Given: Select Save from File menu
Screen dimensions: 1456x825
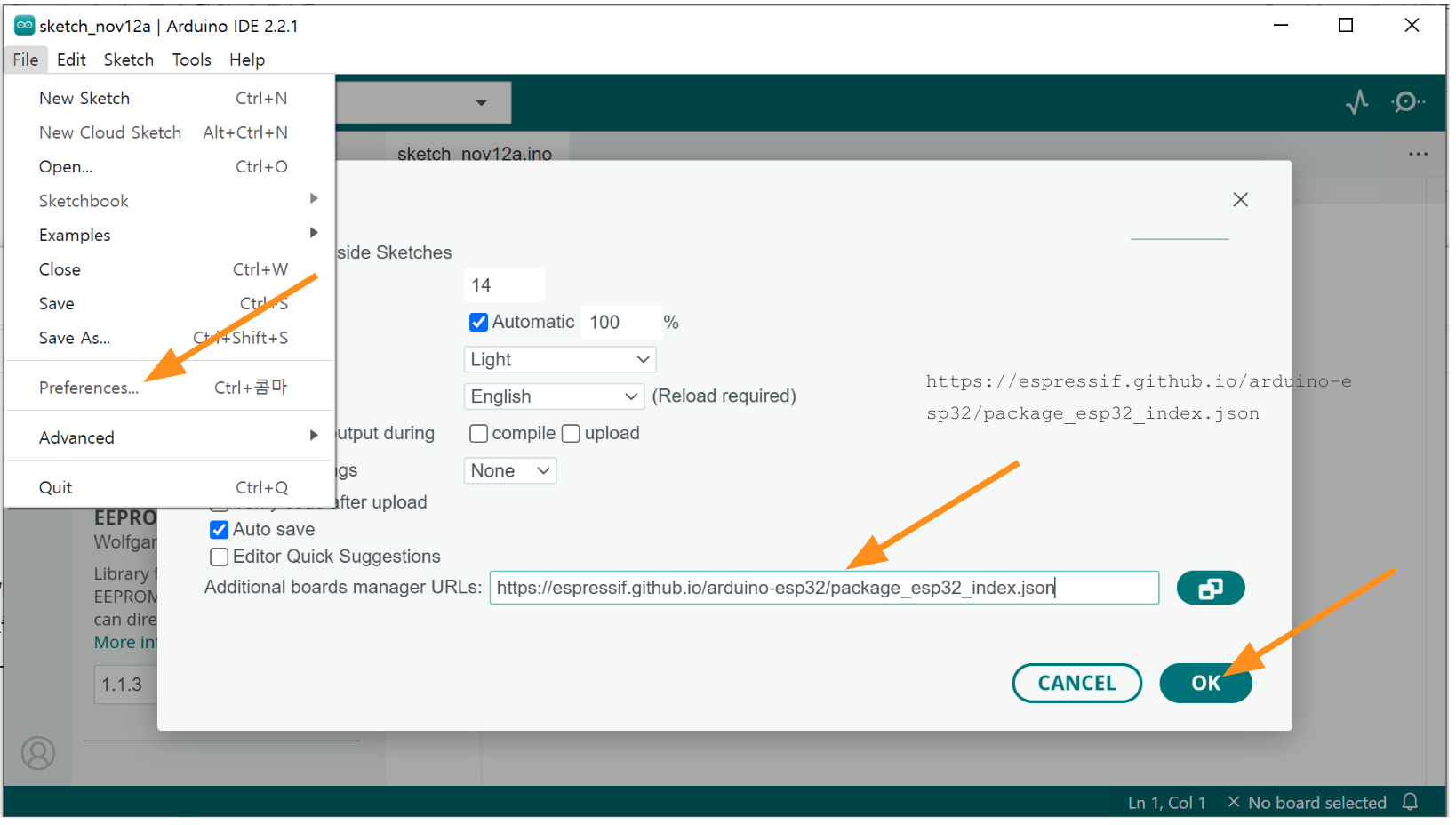Looking at the screenshot, I should click(x=169, y=303).
